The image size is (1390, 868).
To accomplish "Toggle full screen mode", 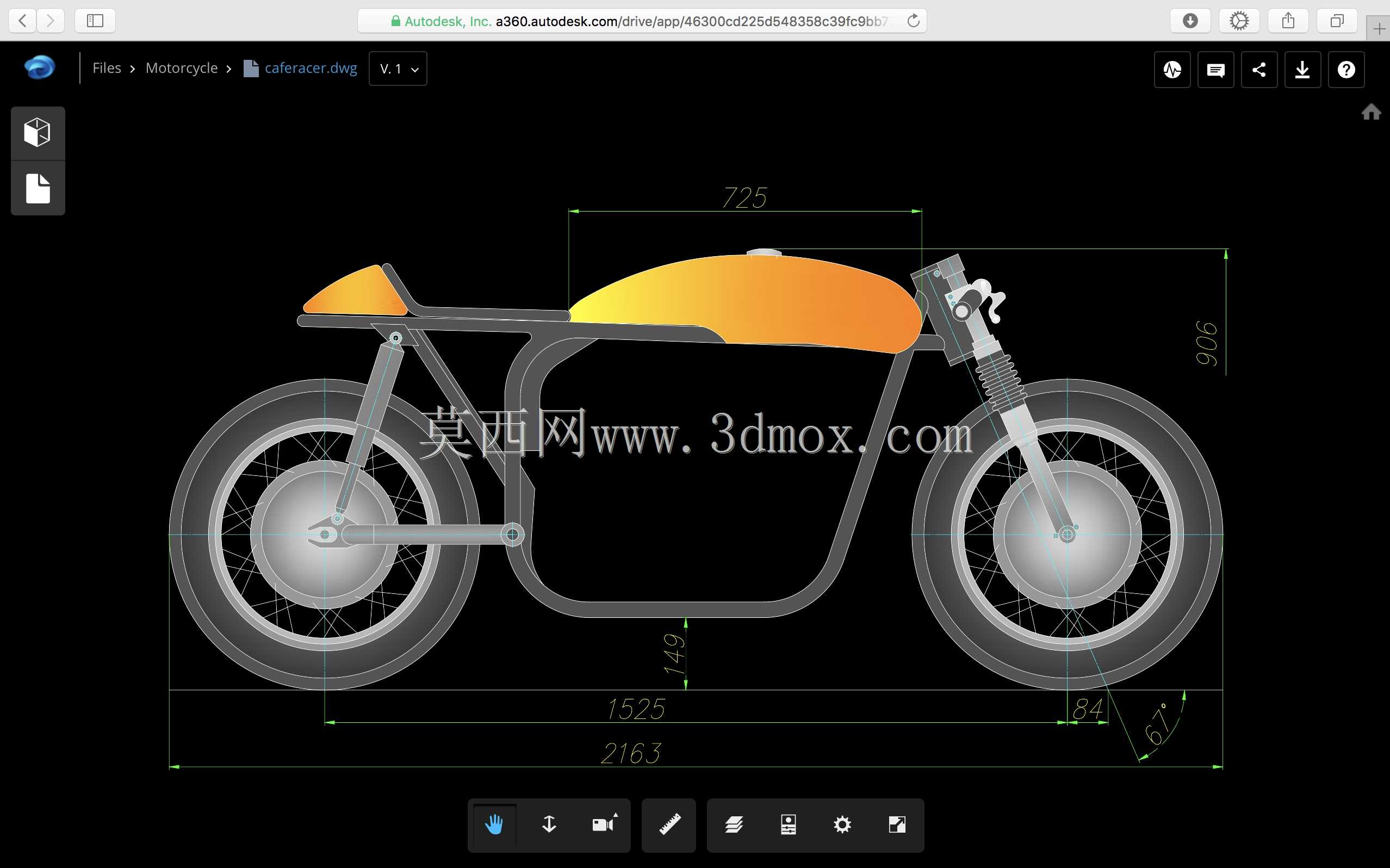I will (897, 825).
